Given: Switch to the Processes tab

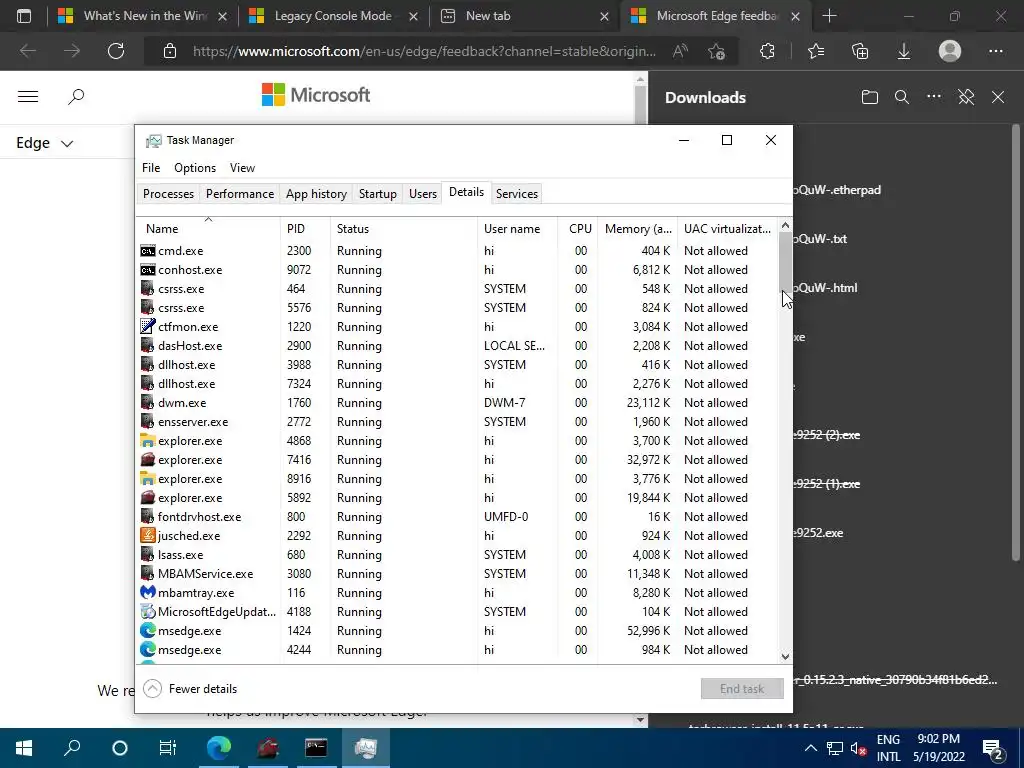Looking at the screenshot, I should click(168, 194).
